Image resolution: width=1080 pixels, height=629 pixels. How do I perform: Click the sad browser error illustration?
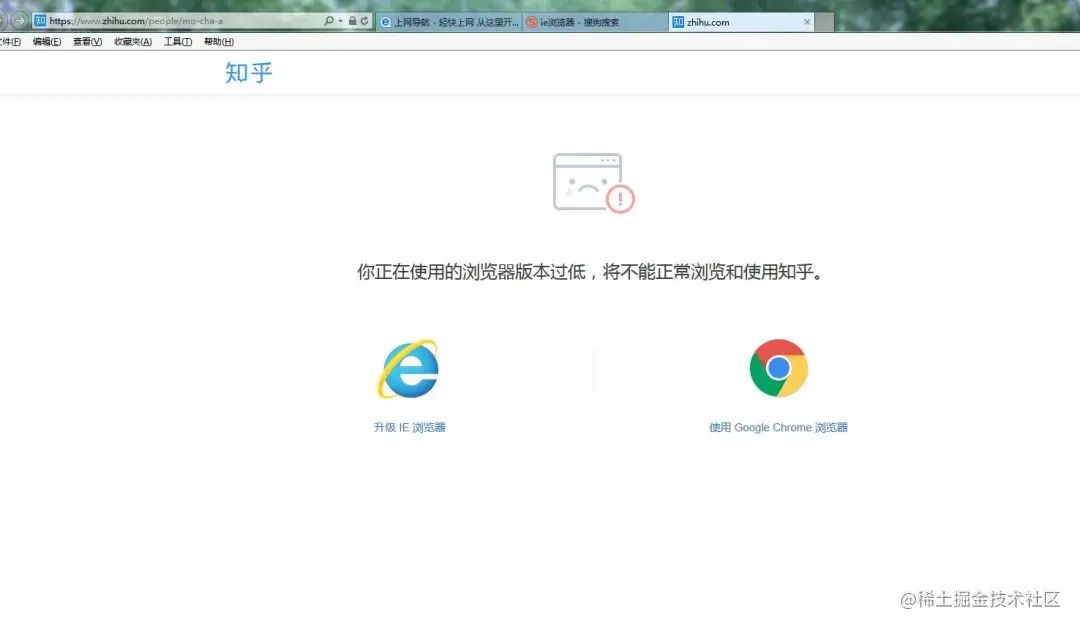pos(594,183)
